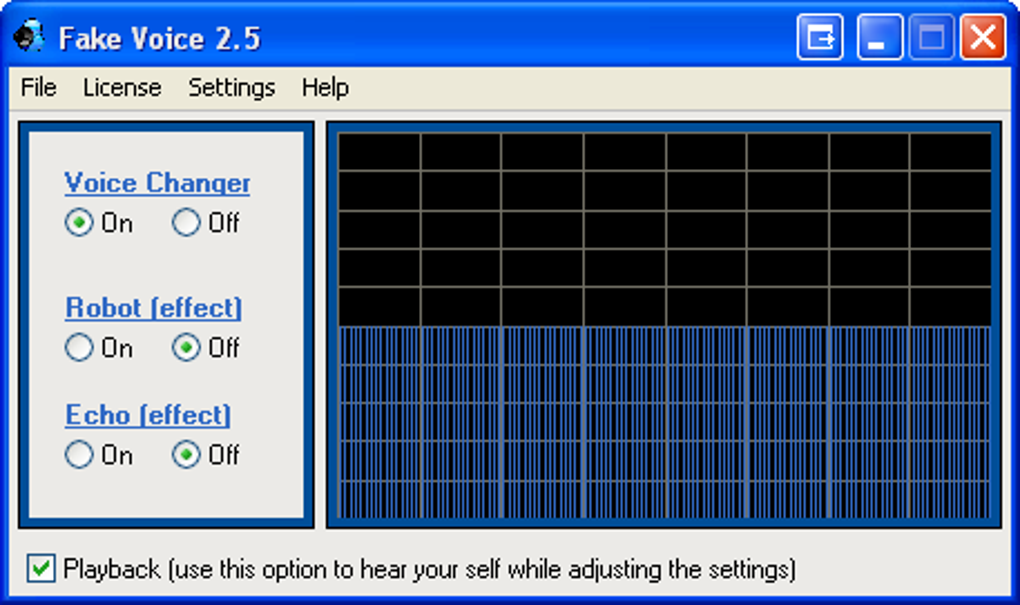This screenshot has width=1020, height=605.
Task: Select Off for Echo effect
Action: (206, 454)
